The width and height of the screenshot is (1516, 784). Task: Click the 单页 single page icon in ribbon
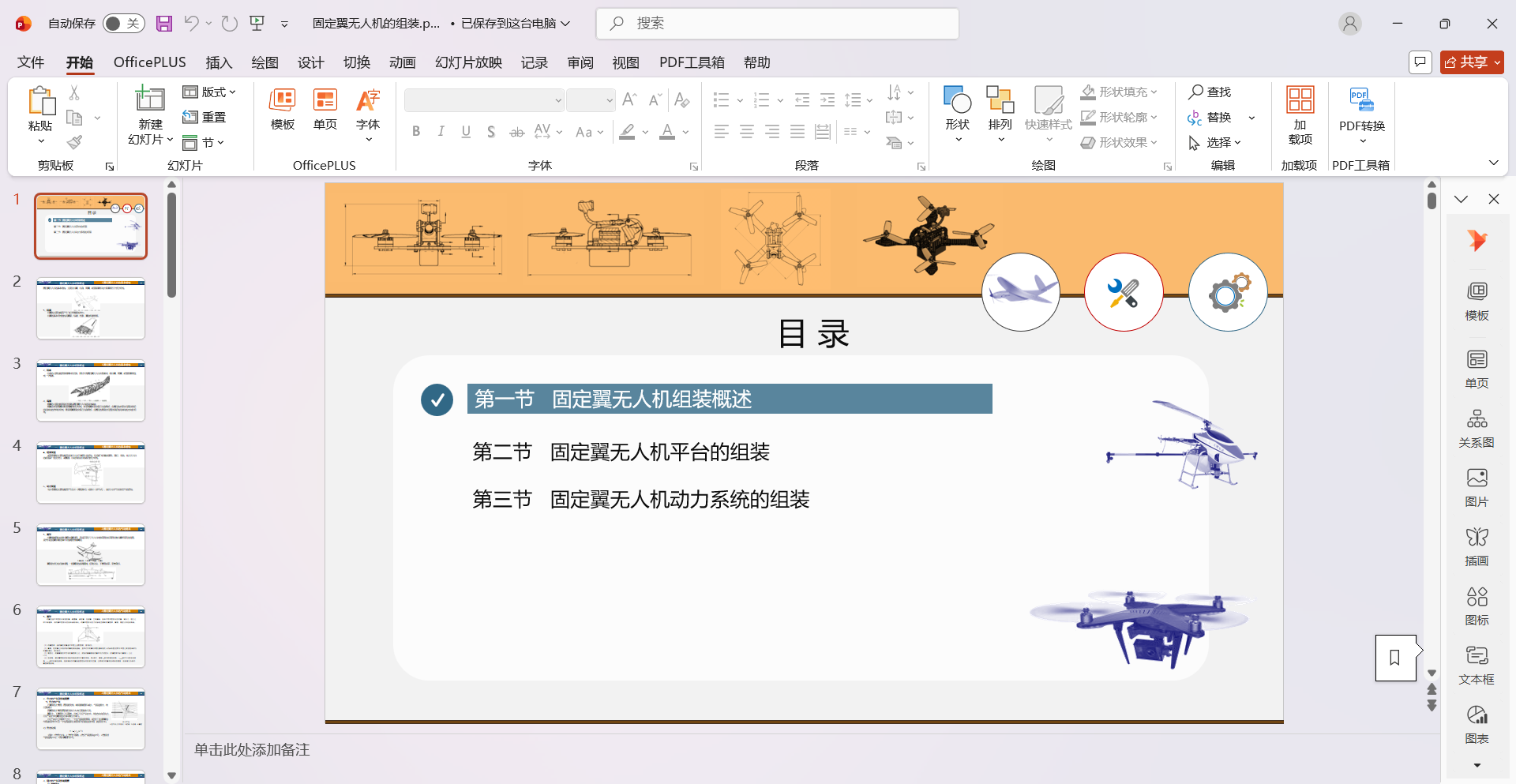(325, 109)
